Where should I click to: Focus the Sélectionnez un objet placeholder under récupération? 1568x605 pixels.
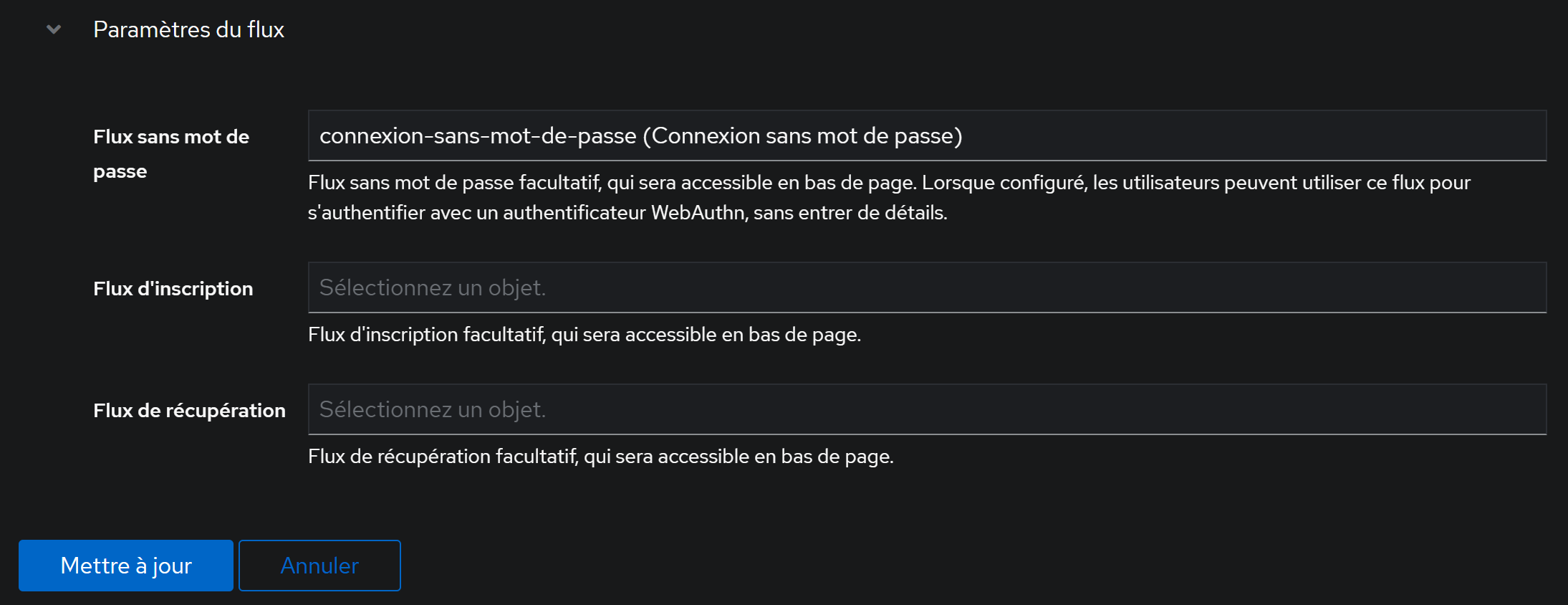433,409
